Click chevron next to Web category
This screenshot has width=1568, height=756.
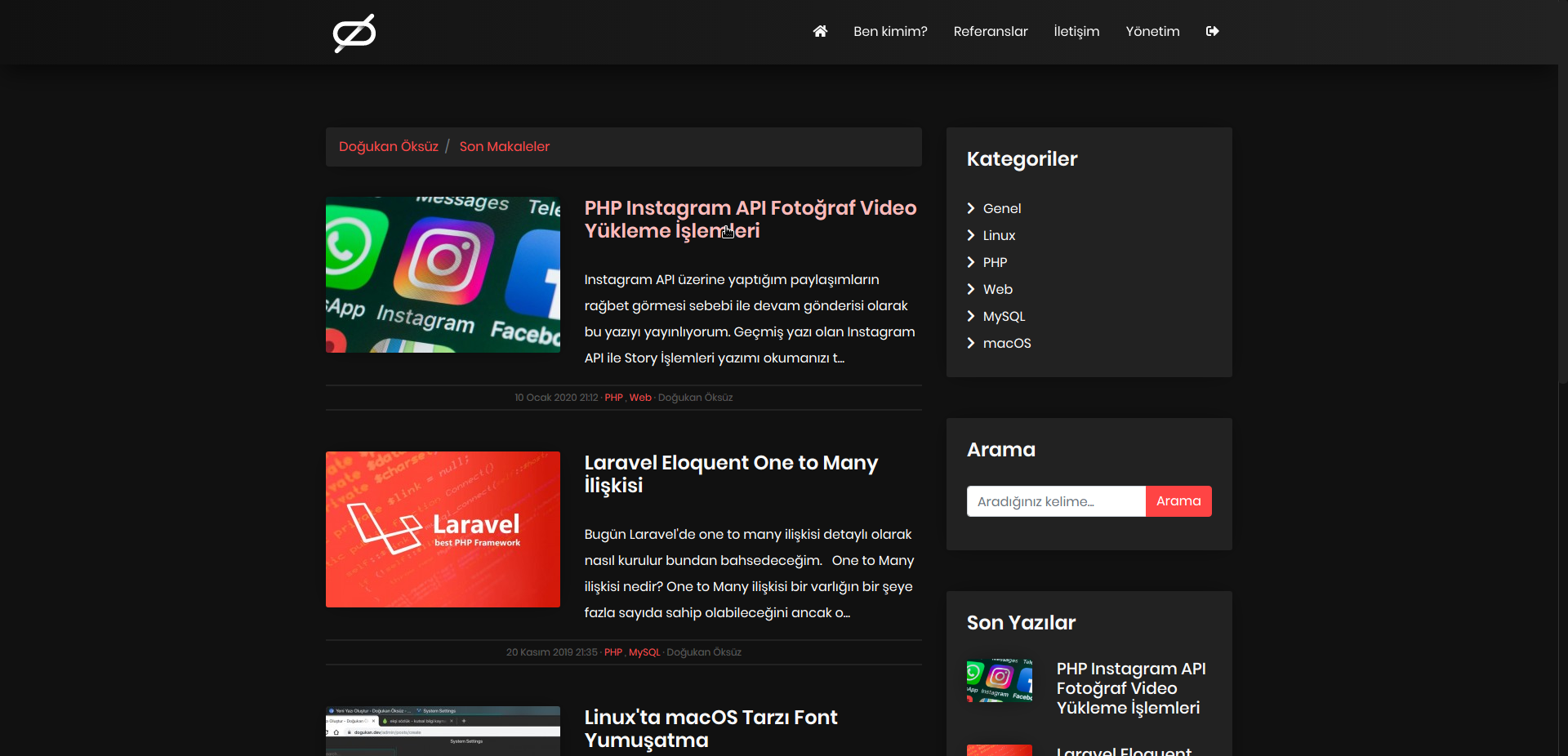[x=971, y=289]
